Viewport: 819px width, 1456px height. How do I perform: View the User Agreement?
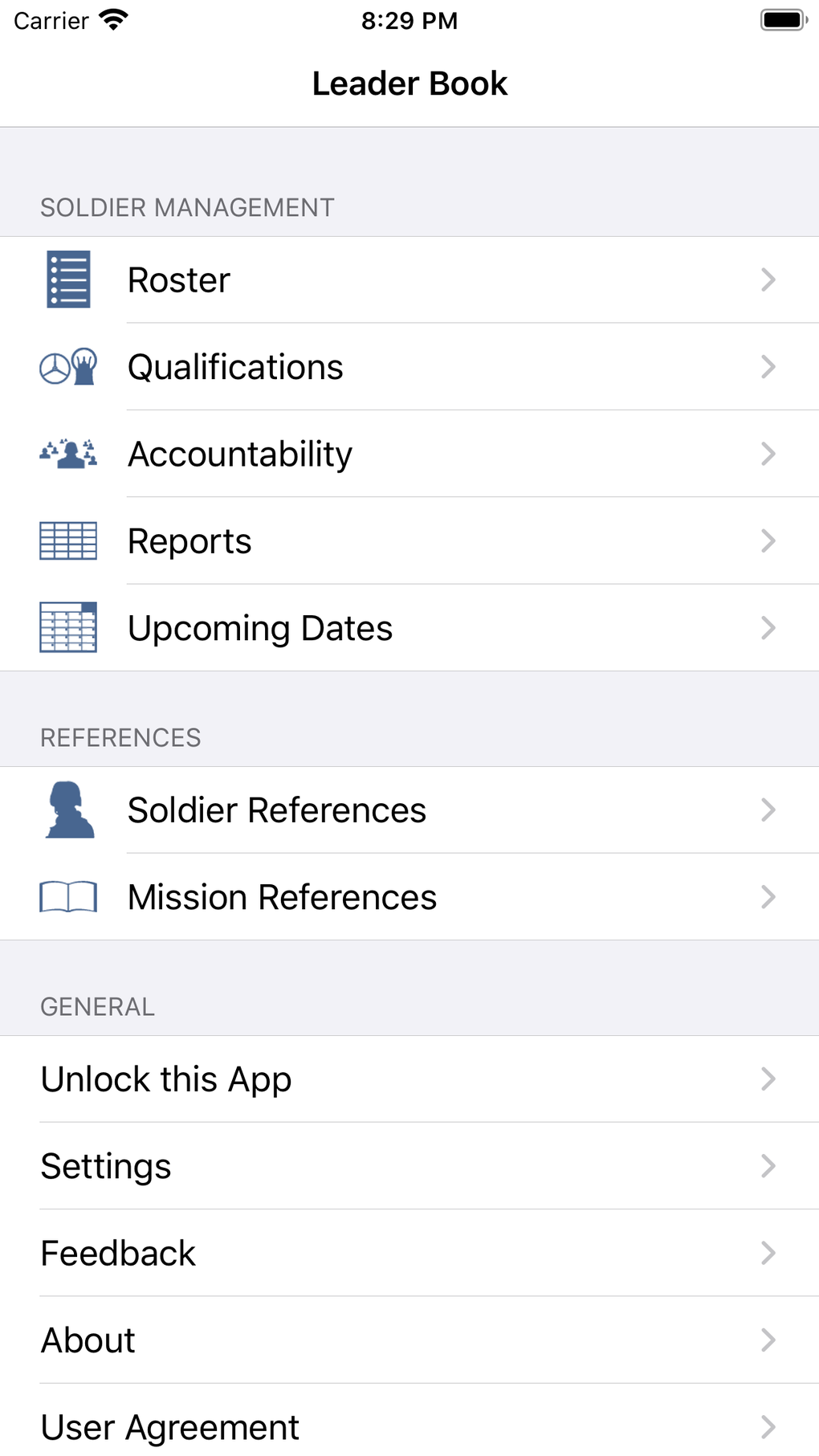169,1426
